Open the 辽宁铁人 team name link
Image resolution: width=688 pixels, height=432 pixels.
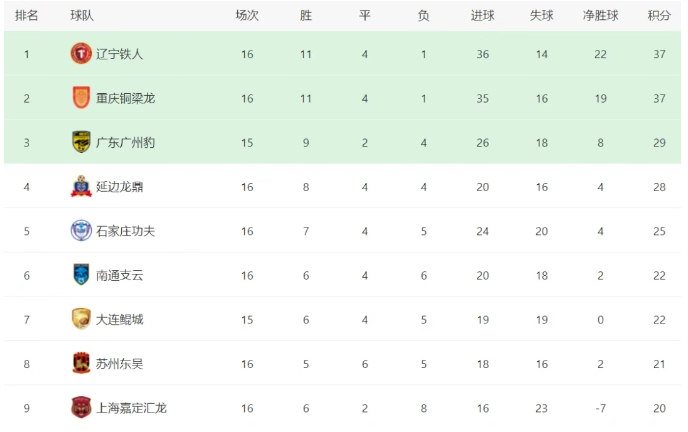(x=119, y=54)
